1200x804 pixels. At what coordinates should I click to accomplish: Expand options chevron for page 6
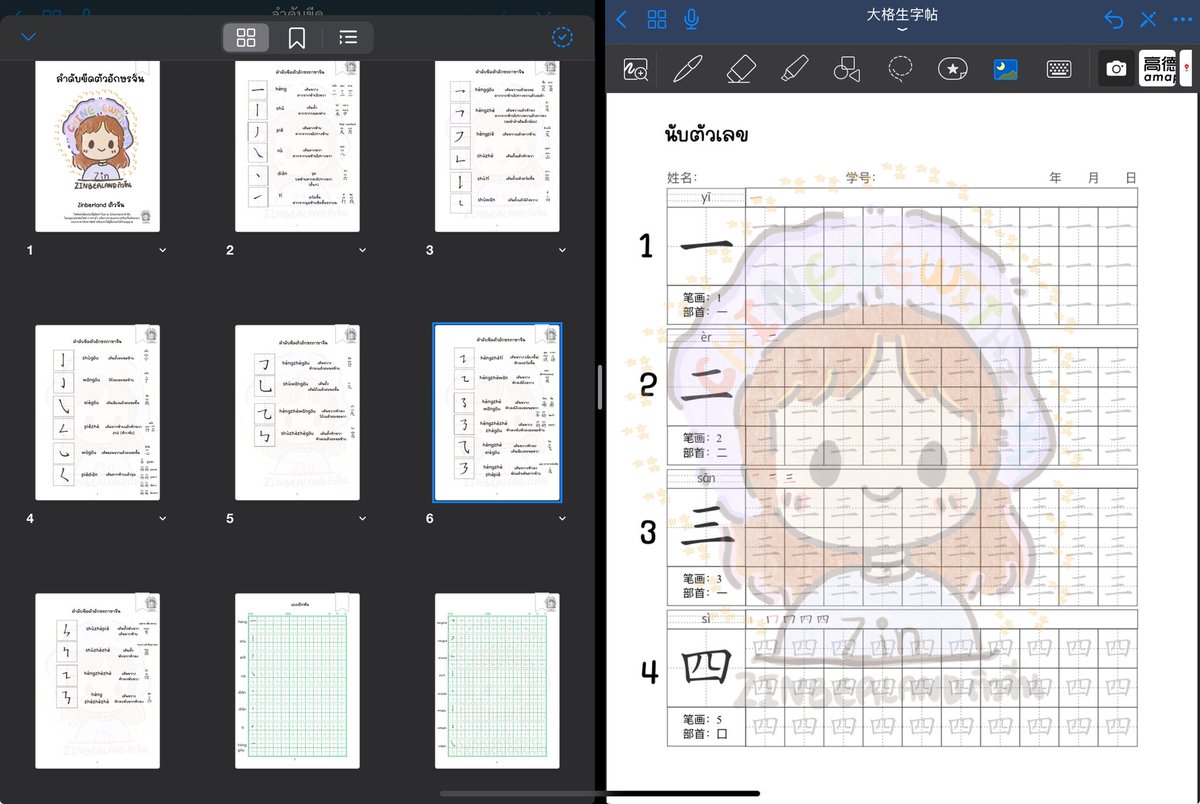pos(562,519)
